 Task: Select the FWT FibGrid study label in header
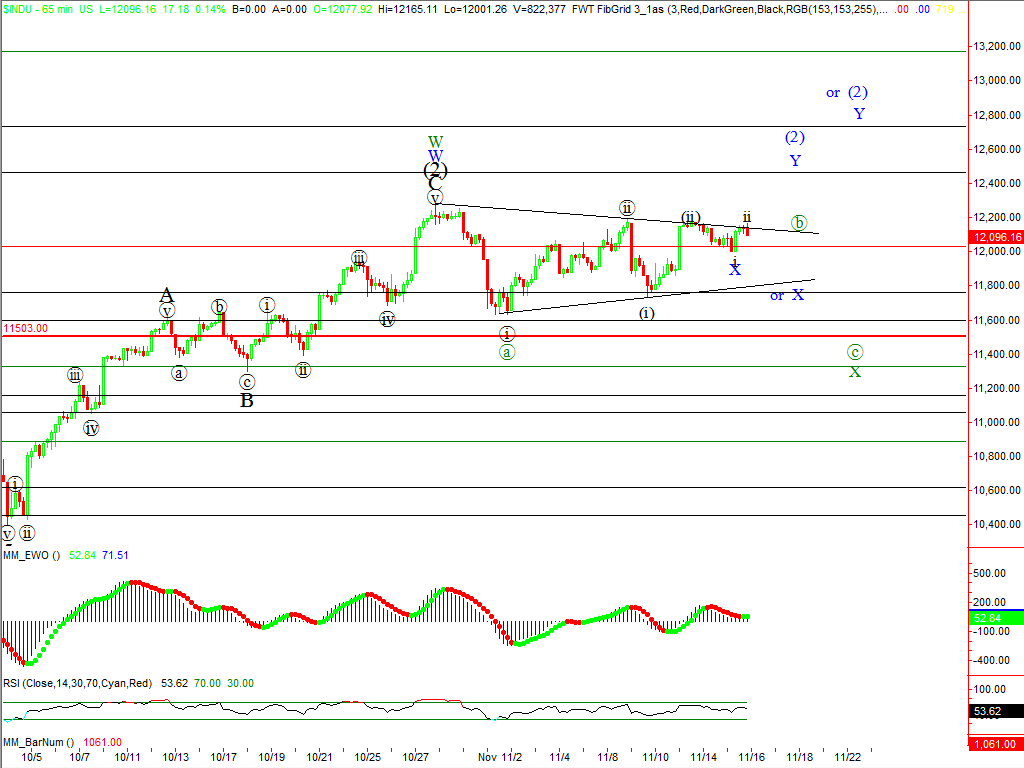(632, 9)
